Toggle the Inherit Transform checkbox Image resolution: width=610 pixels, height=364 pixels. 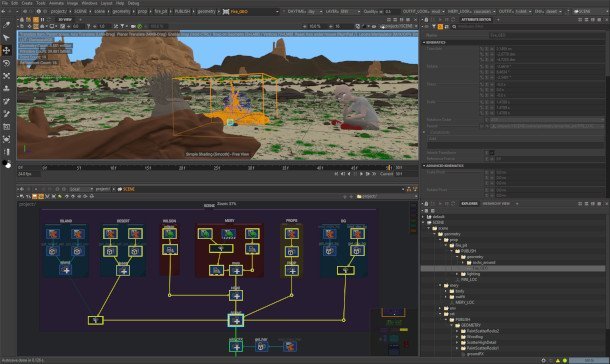click(x=491, y=153)
